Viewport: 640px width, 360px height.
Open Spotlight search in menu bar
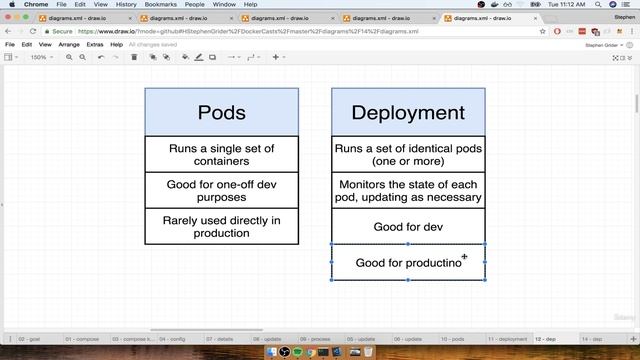(598, 4)
